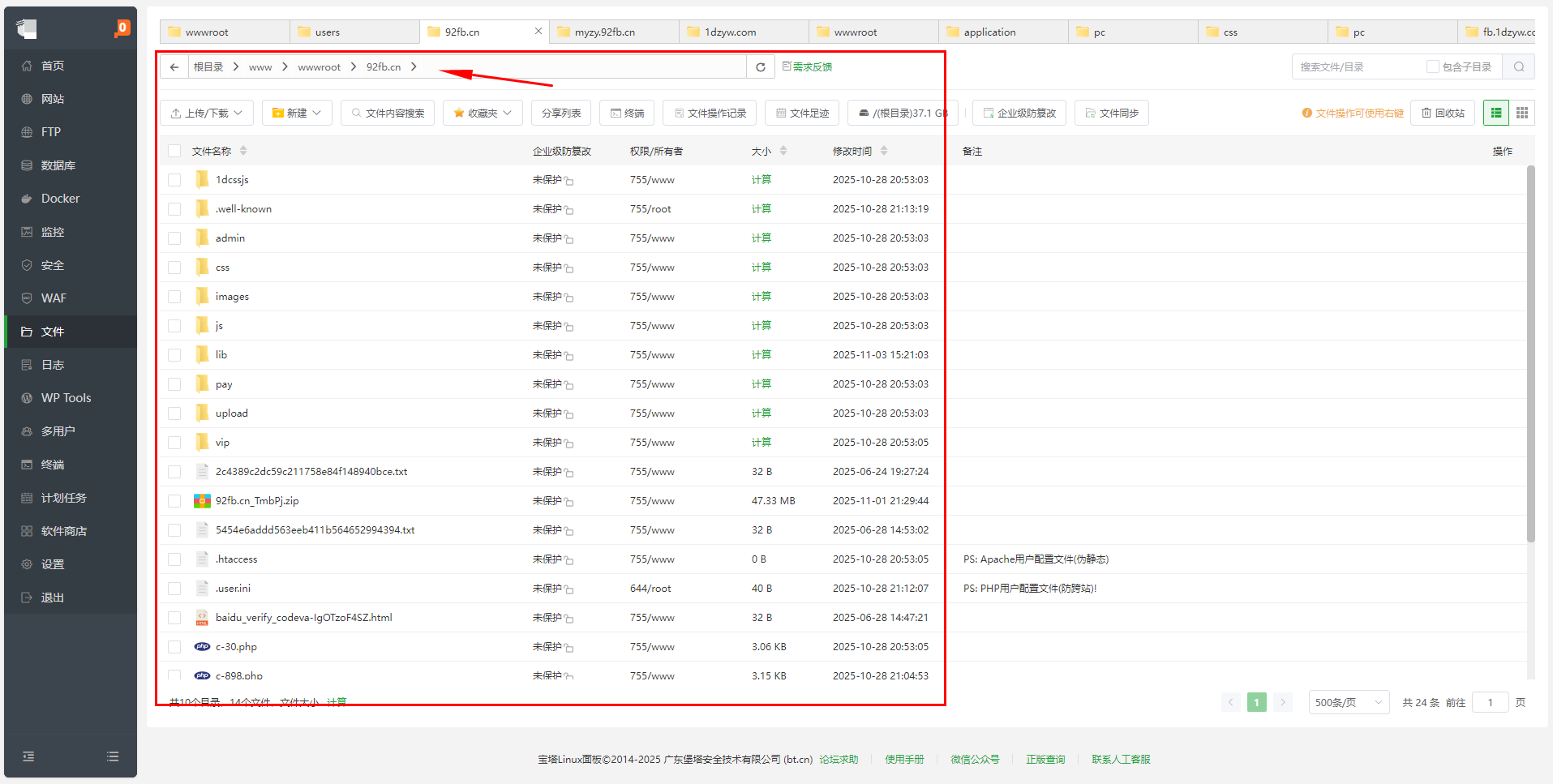Open the recycle bin
Image resolution: width=1553 pixels, height=784 pixels.
(x=1443, y=114)
